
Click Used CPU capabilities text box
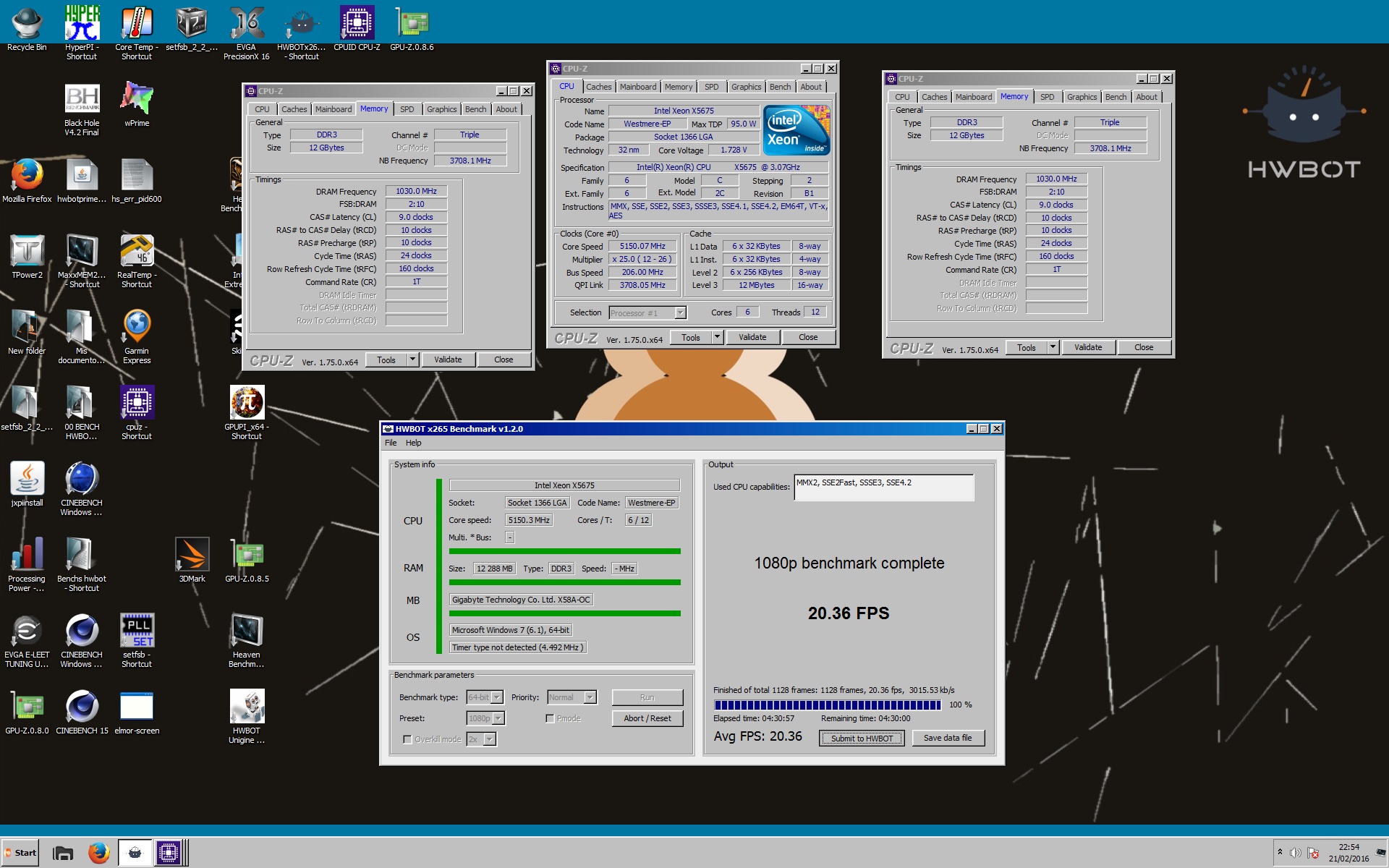[x=884, y=488]
